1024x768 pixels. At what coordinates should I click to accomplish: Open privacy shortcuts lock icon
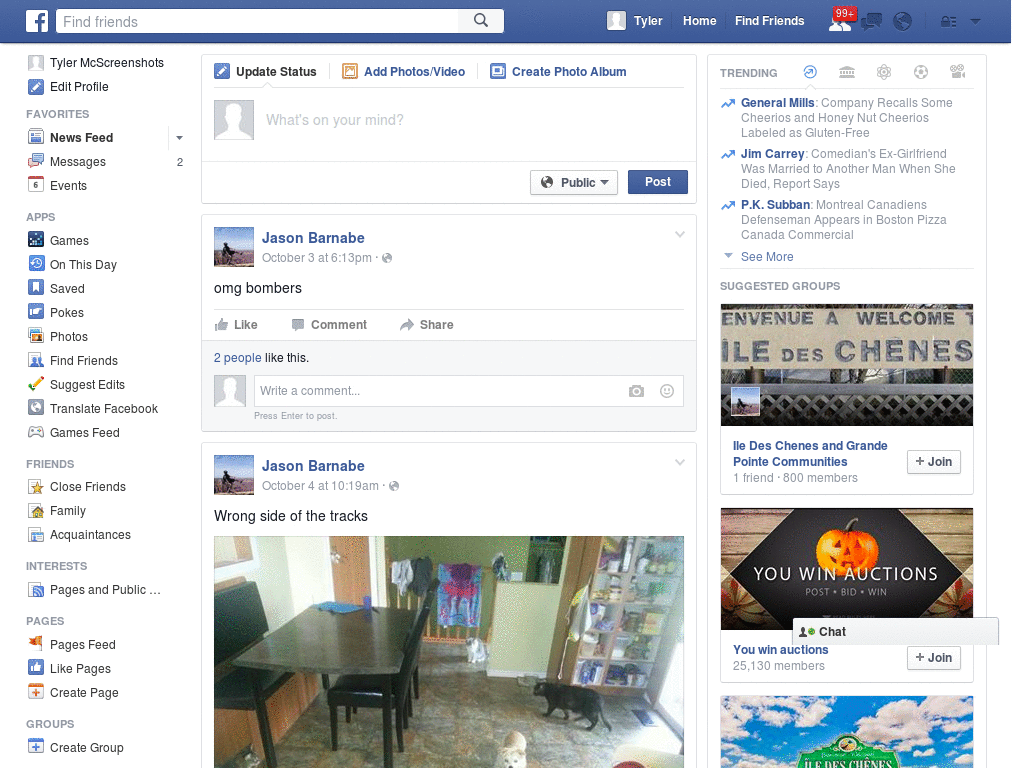pos(948,22)
